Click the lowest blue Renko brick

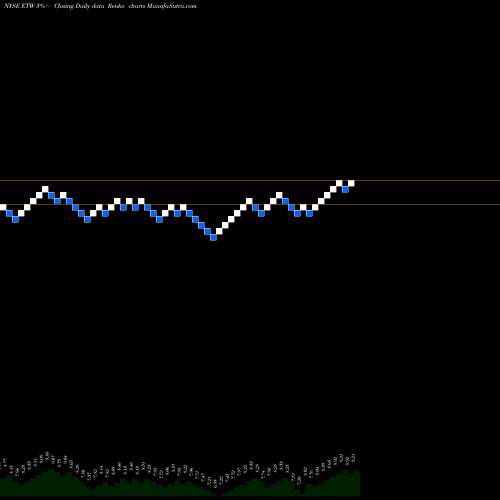(x=213, y=237)
